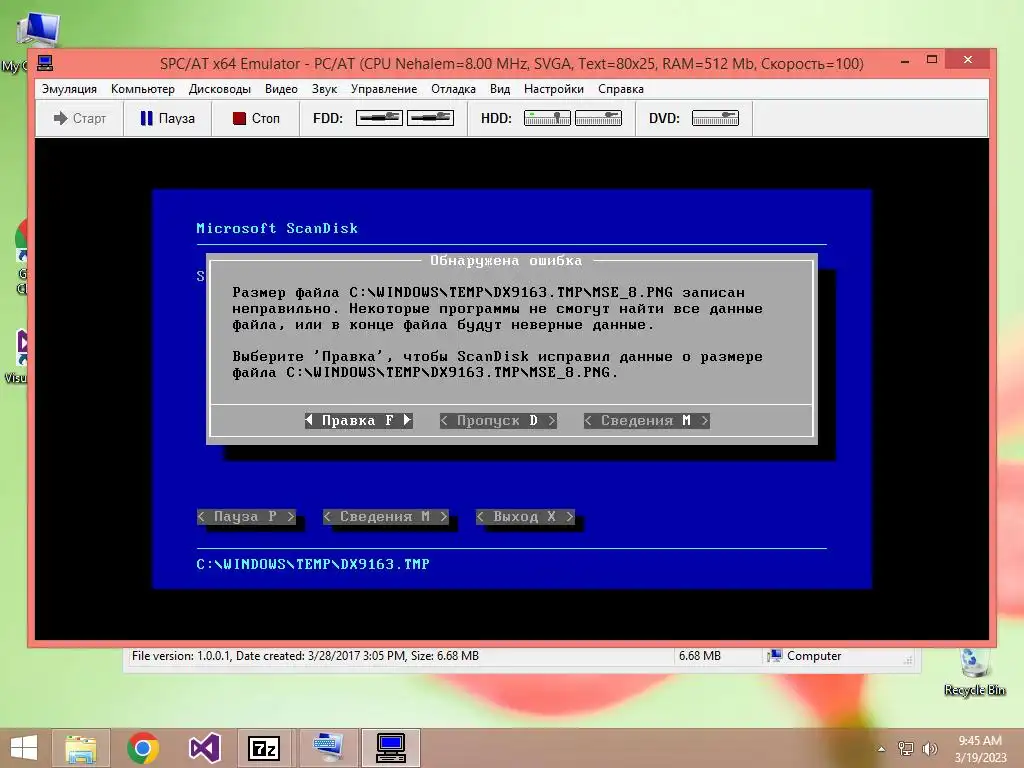Stop emulation with Стоп button
This screenshot has width=1024, height=768.
(x=256, y=118)
